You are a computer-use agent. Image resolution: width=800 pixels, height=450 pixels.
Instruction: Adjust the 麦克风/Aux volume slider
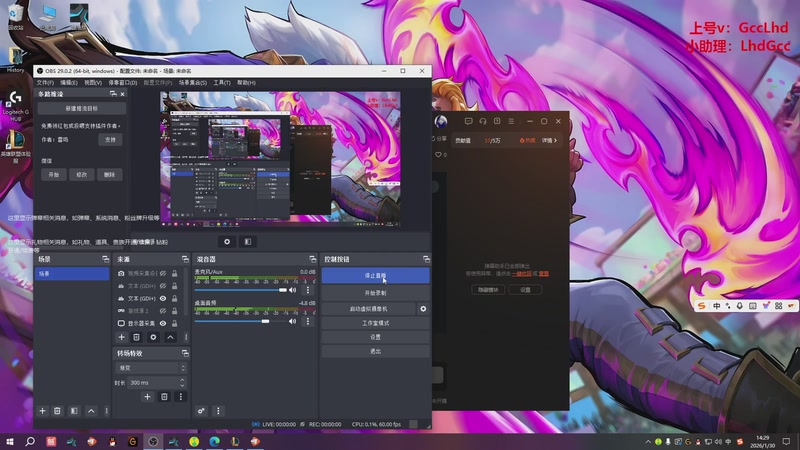click(241, 290)
